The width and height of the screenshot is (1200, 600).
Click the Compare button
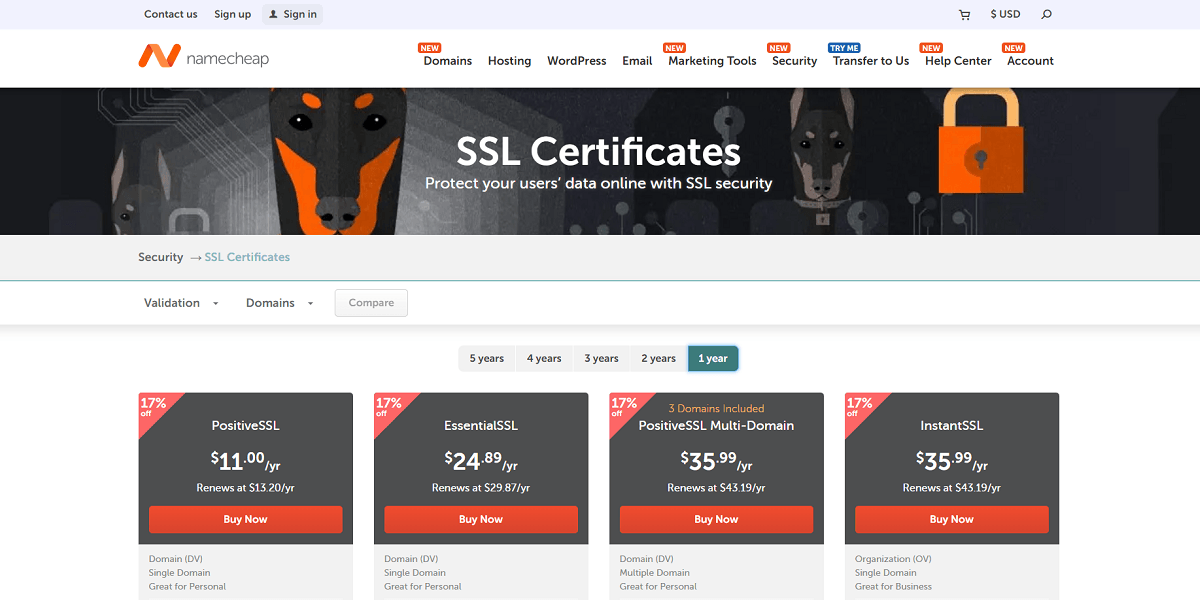point(371,303)
